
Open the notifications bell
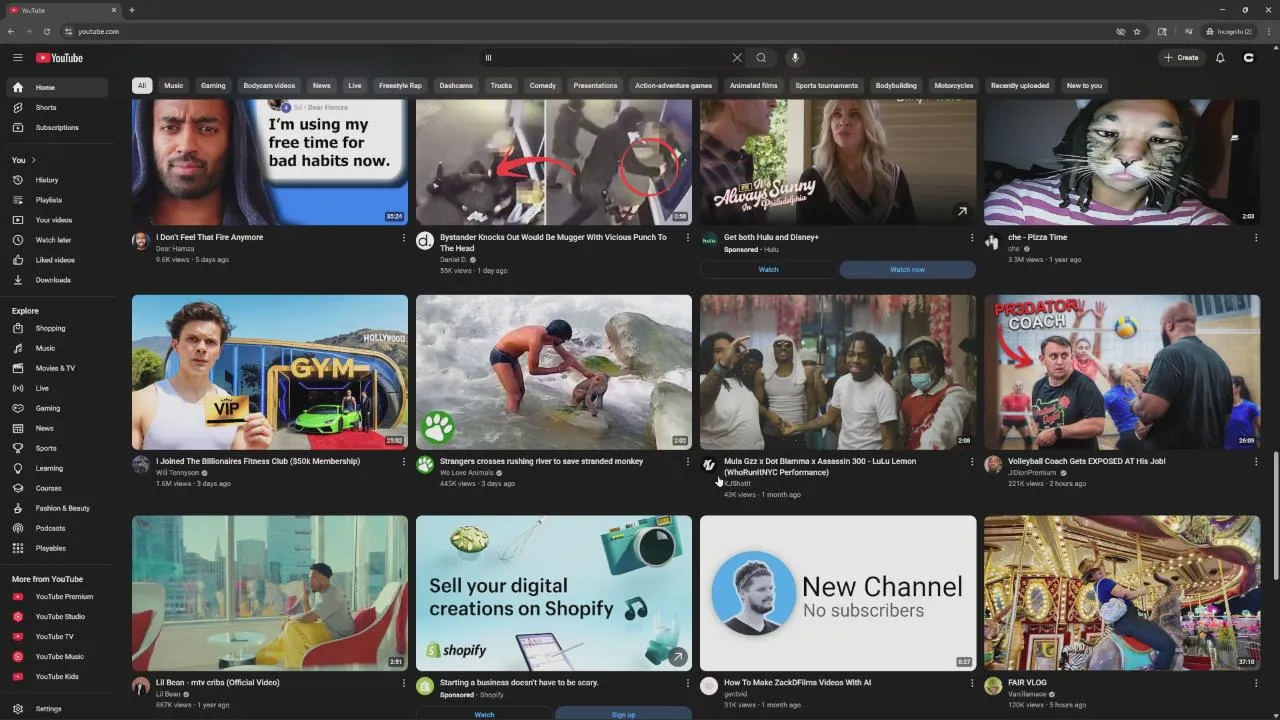pos(1220,58)
